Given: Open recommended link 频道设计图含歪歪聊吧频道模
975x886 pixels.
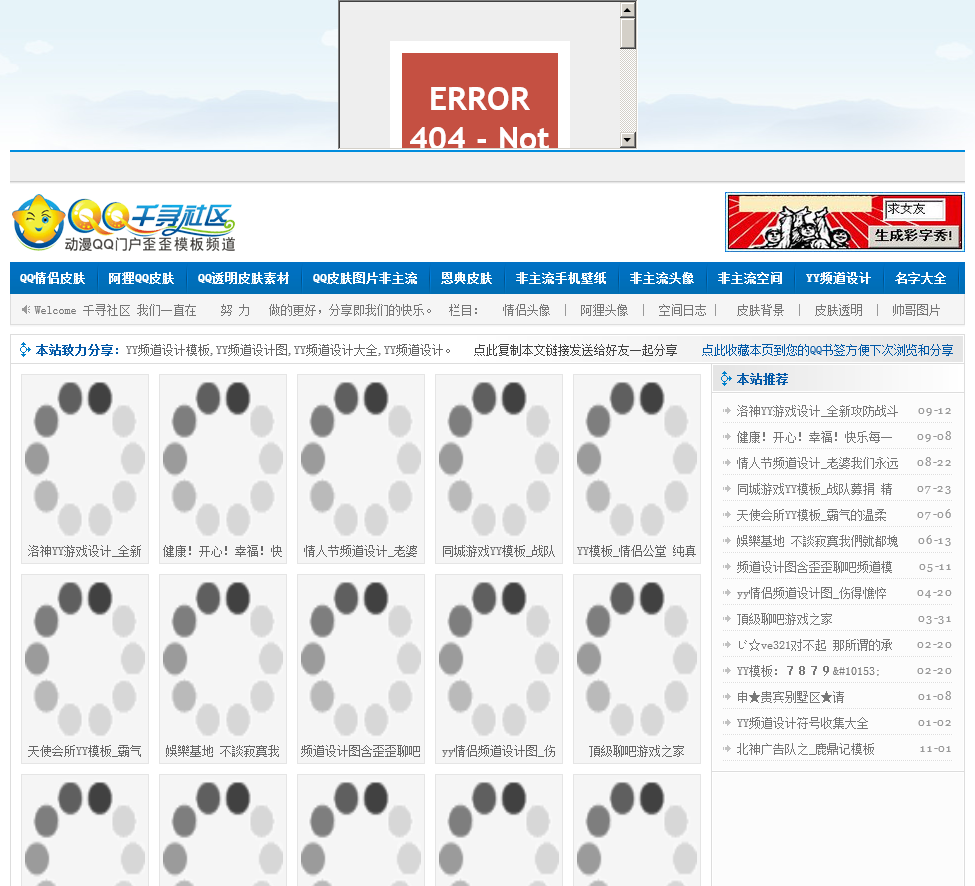Looking at the screenshot, I should coord(814,567).
